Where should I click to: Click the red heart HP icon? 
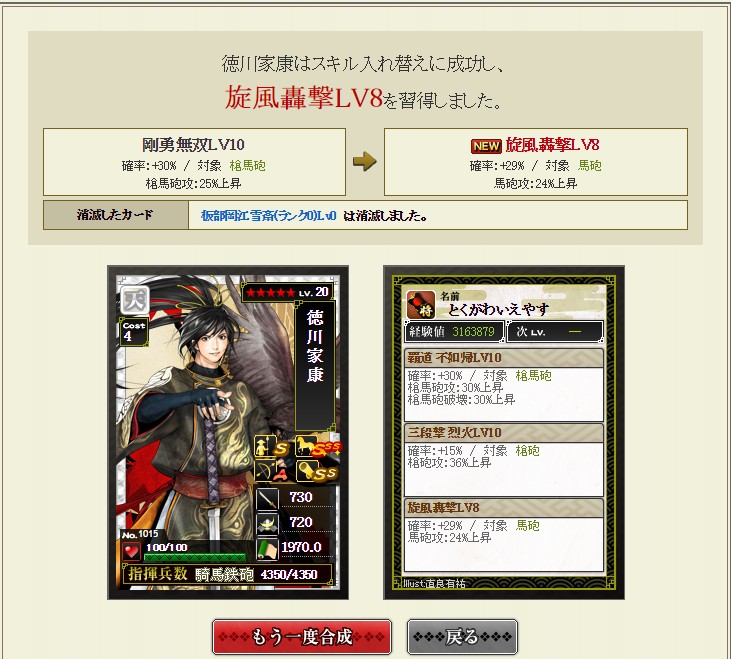click(131, 551)
